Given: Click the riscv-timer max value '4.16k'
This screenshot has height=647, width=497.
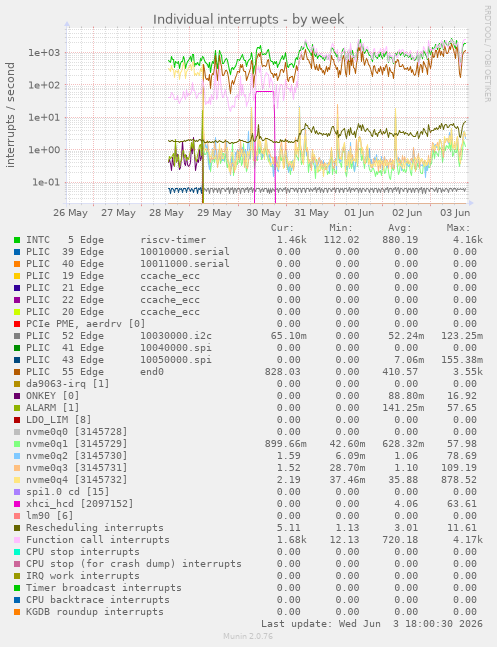Looking at the screenshot, I should coord(467,240).
